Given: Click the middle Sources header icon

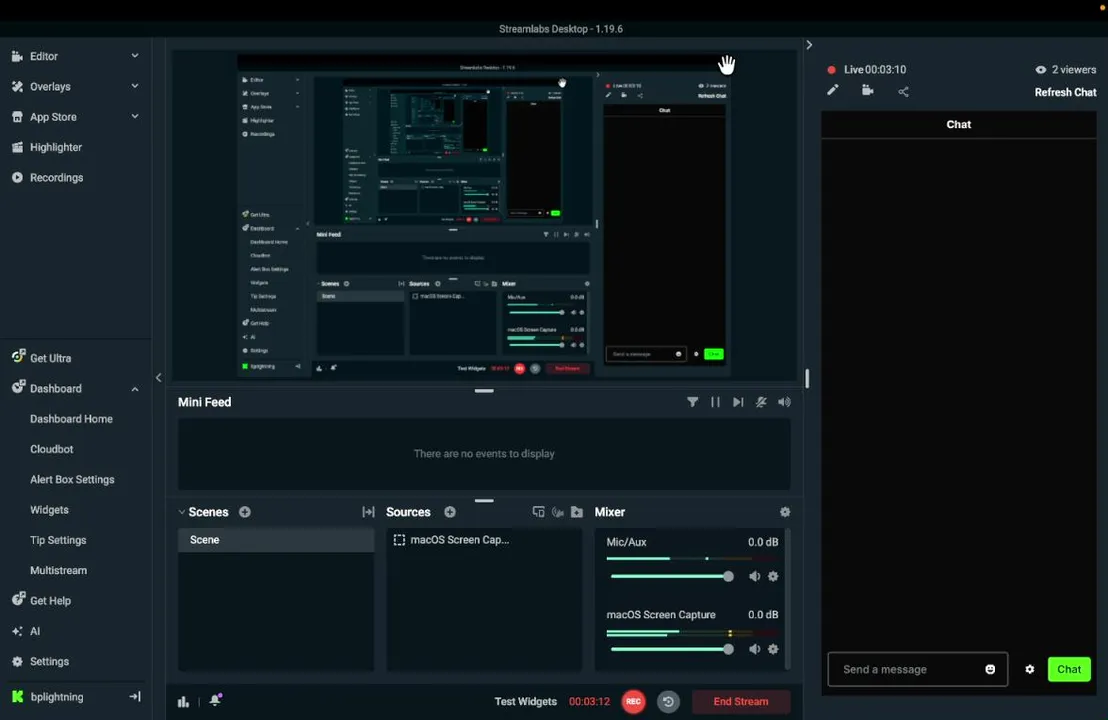Looking at the screenshot, I should (558, 512).
